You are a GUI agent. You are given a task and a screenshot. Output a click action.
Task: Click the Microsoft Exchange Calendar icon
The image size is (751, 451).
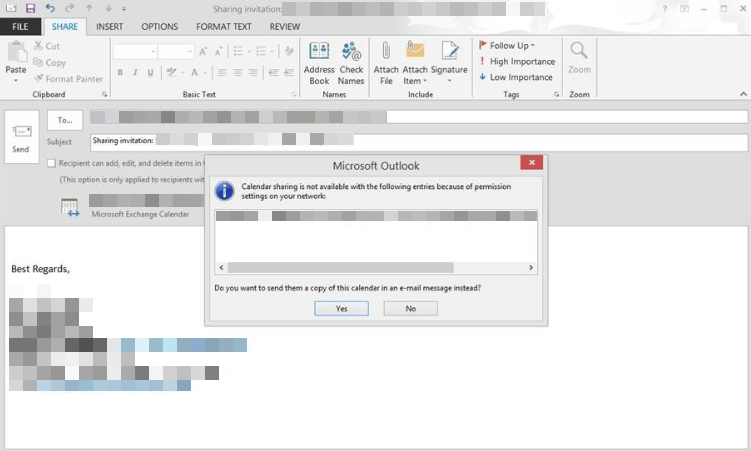(70, 208)
